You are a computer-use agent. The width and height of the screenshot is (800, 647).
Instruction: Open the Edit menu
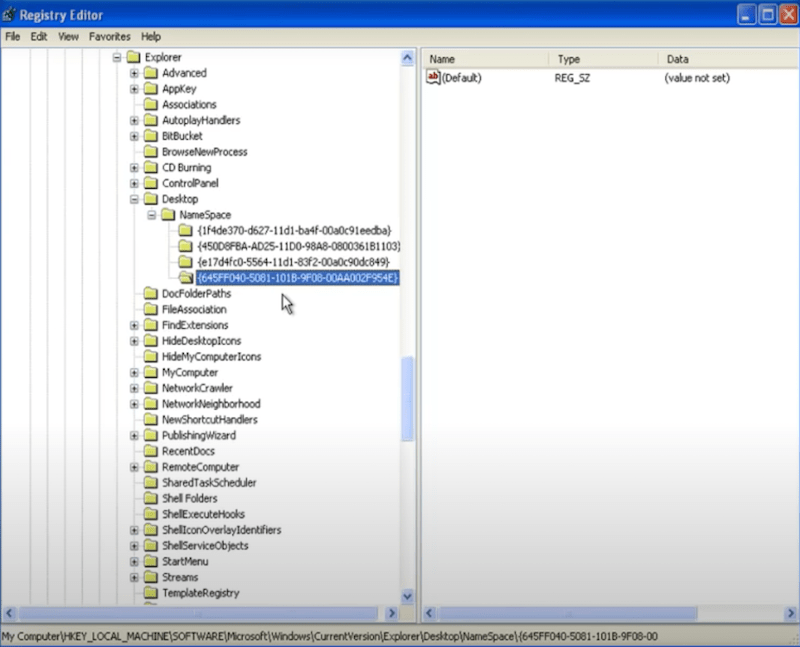[39, 37]
